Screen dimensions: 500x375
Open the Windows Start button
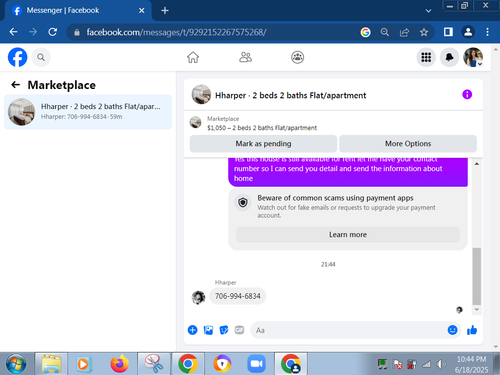[15, 364]
